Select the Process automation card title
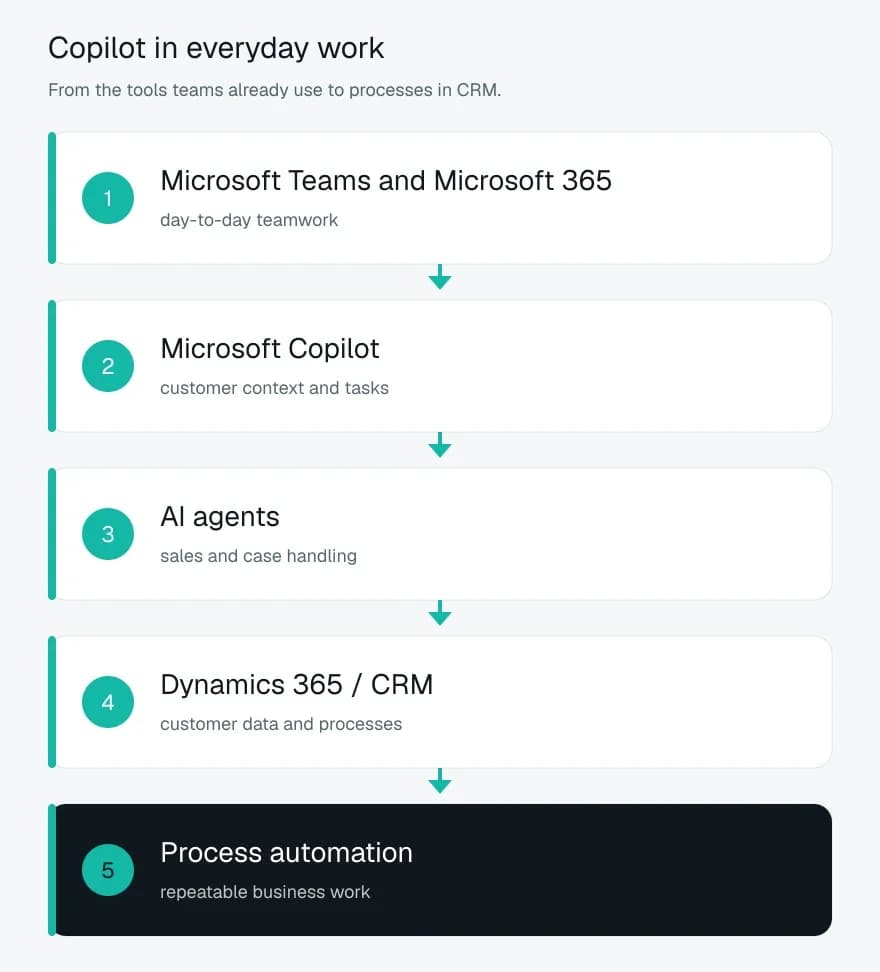880x972 pixels. (x=286, y=853)
